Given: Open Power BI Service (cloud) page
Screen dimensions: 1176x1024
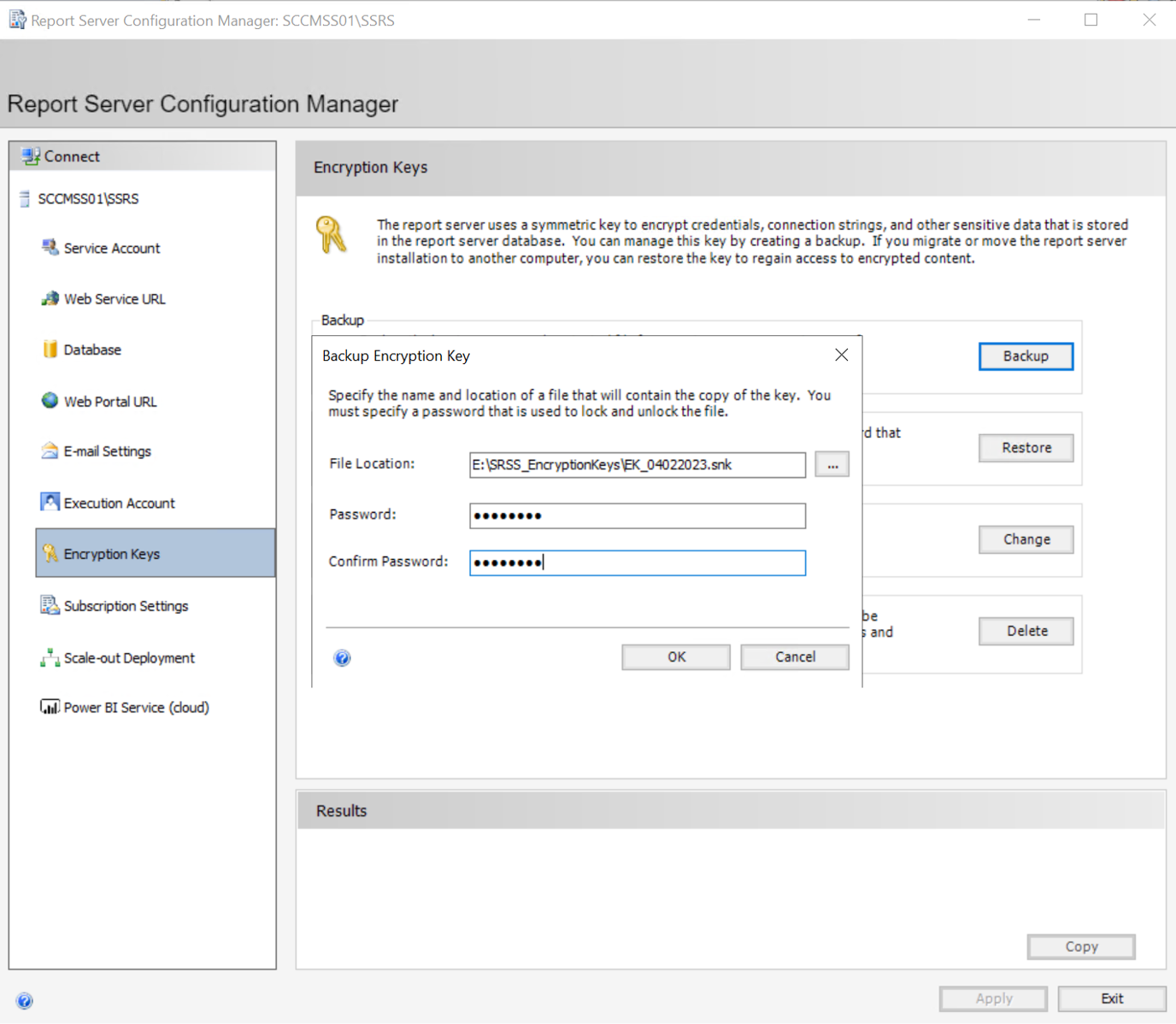Looking at the screenshot, I should 136,708.
